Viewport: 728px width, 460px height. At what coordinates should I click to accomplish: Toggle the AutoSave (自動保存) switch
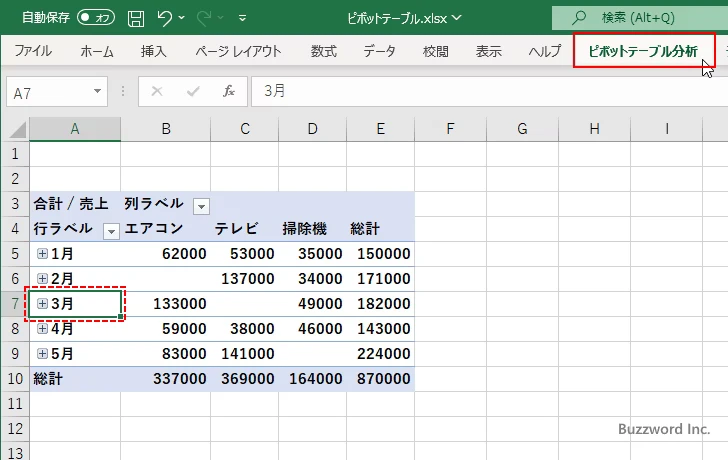96,17
